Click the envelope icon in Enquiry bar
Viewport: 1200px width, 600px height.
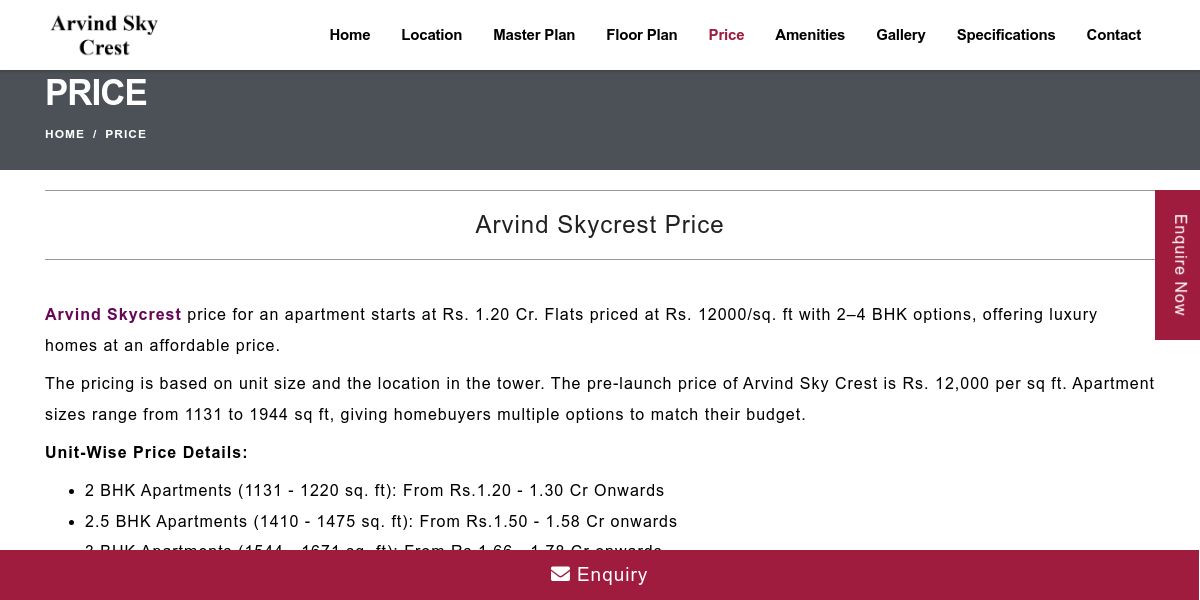click(x=560, y=574)
